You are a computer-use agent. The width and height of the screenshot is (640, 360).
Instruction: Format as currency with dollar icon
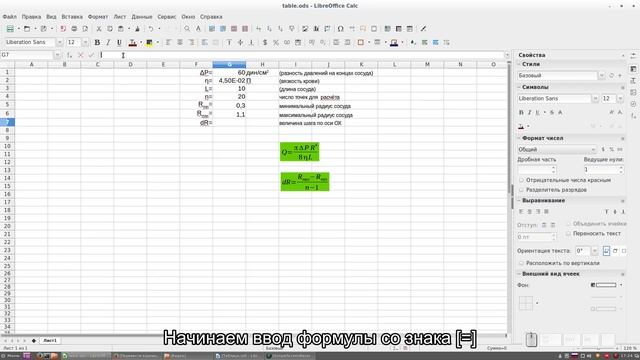pos(265,42)
